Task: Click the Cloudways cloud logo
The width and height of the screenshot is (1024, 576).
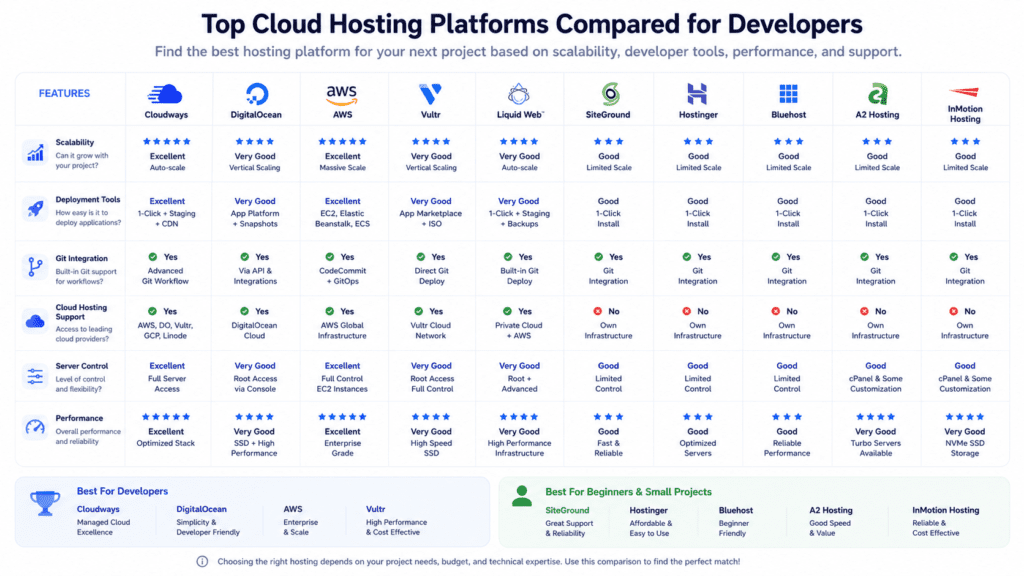Action: coord(165,94)
